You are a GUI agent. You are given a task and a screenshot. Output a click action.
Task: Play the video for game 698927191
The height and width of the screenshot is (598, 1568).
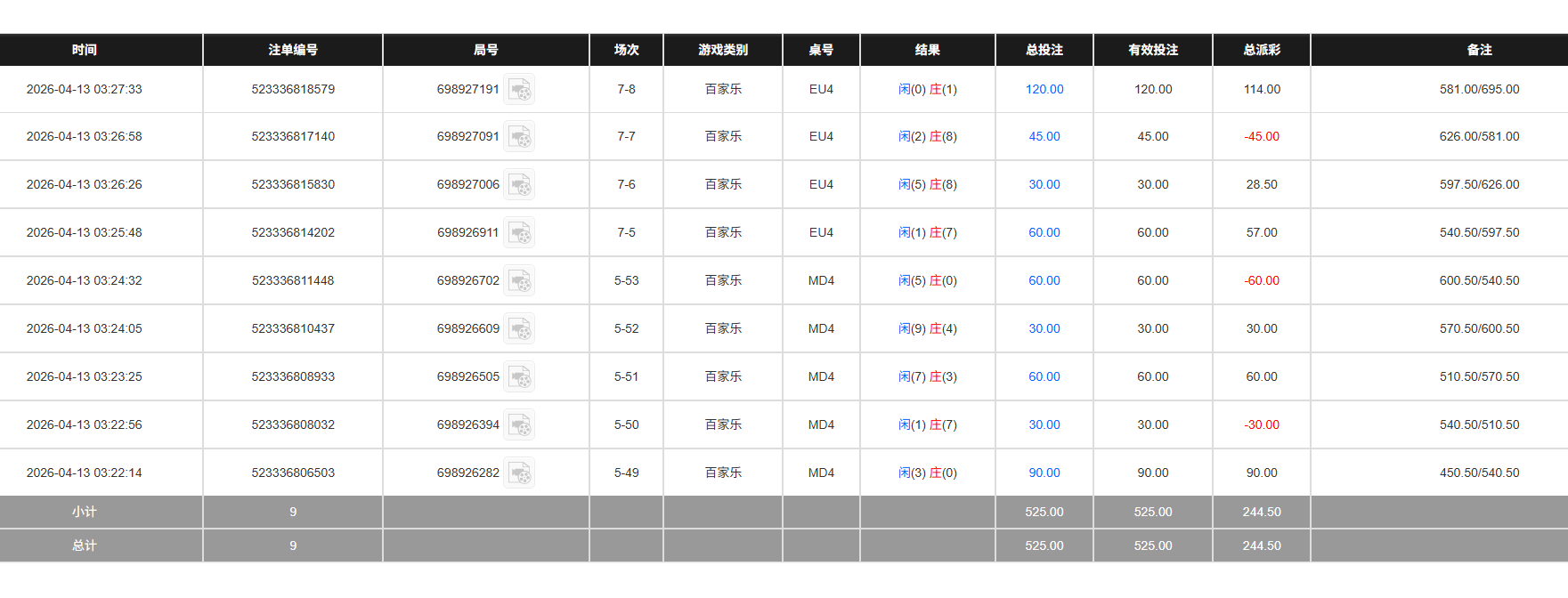click(521, 89)
